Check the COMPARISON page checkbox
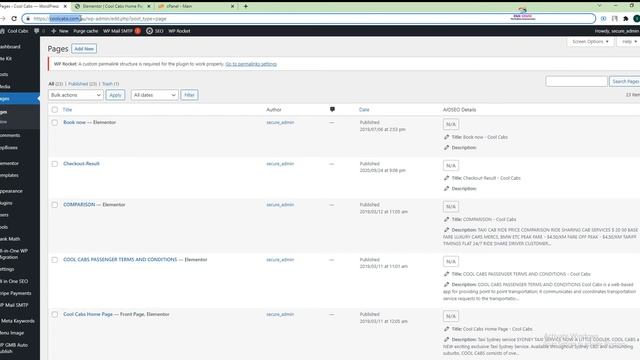Image resolution: width=640 pixels, height=360 pixels. point(55,205)
